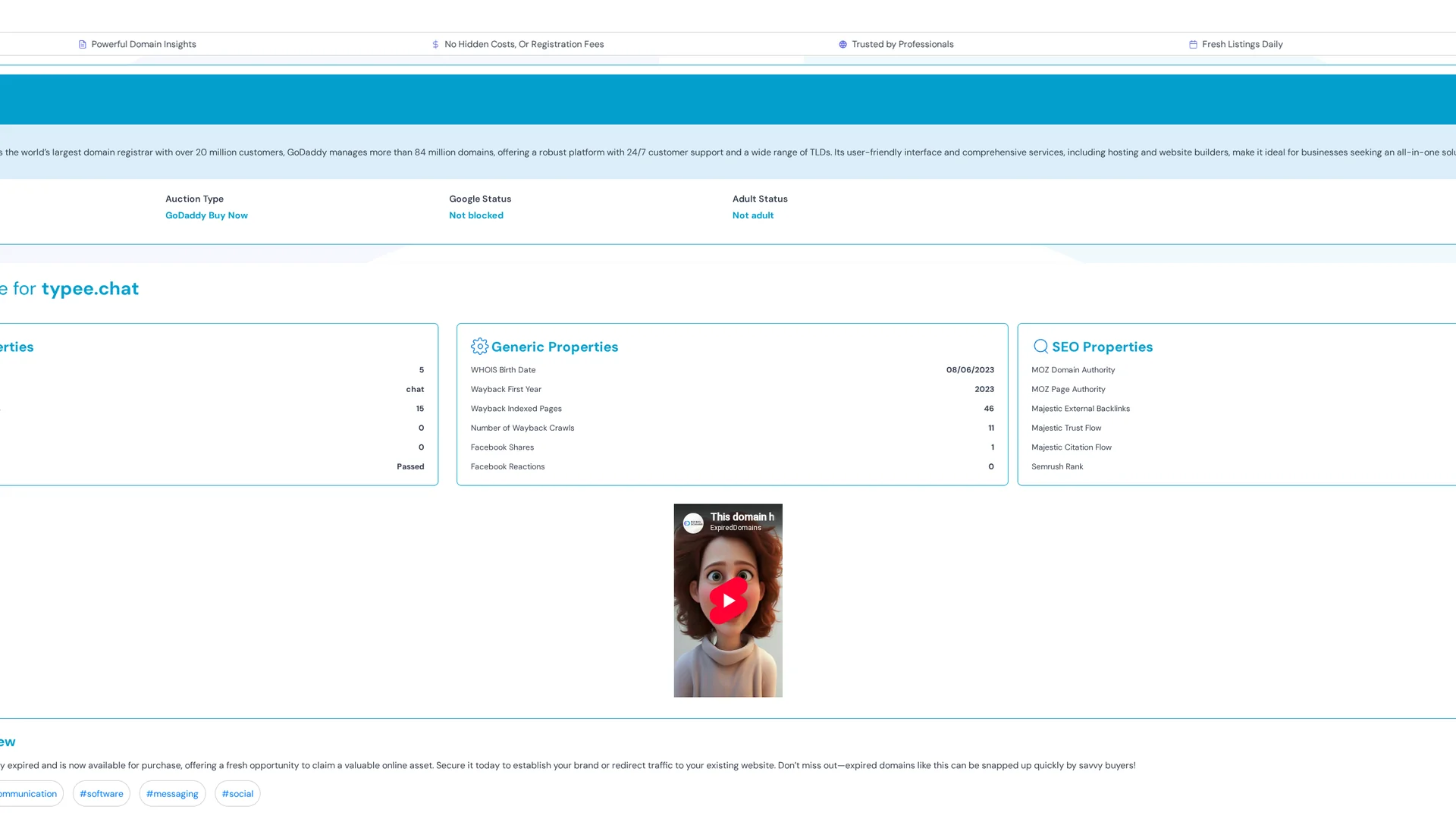Image resolution: width=1456 pixels, height=819 pixels.
Task: Click the Semrush Rank label
Action: 1057,467
